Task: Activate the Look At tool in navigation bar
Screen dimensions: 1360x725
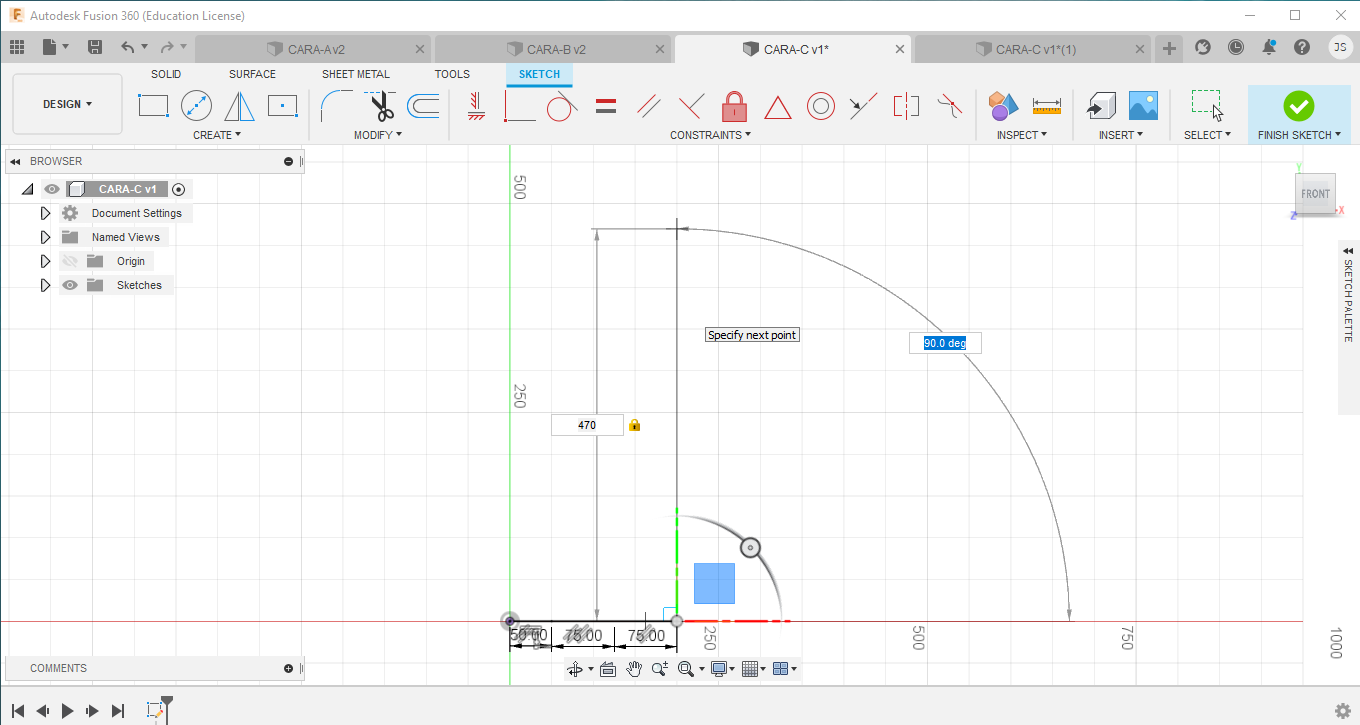Action: click(x=607, y=669)
